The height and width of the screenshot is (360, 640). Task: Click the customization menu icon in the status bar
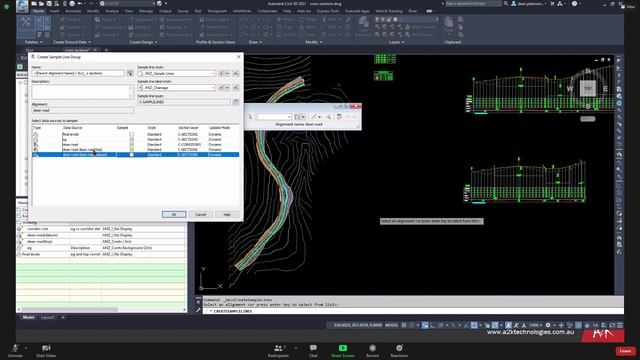click(x=620, y=325)
